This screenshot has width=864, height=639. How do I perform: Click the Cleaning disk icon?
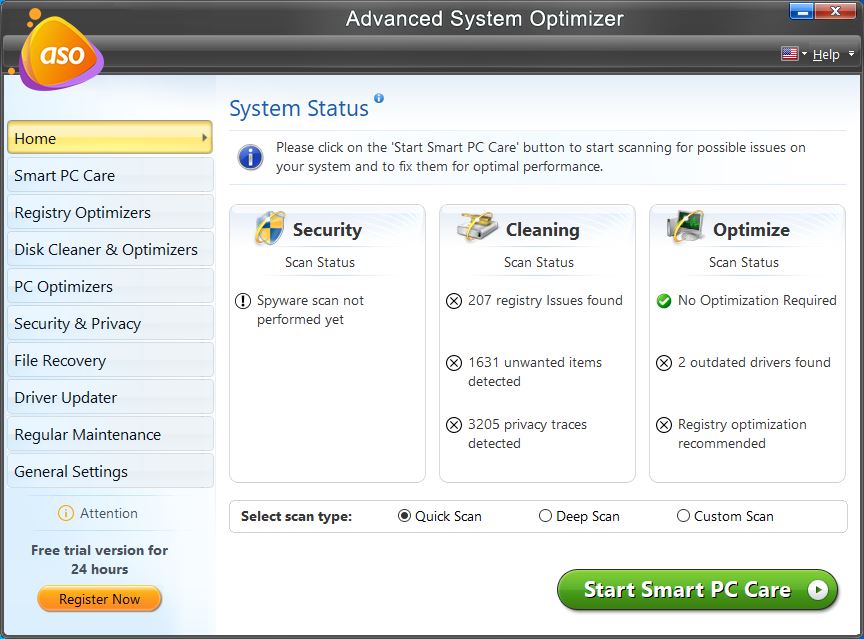coord(477,226)
